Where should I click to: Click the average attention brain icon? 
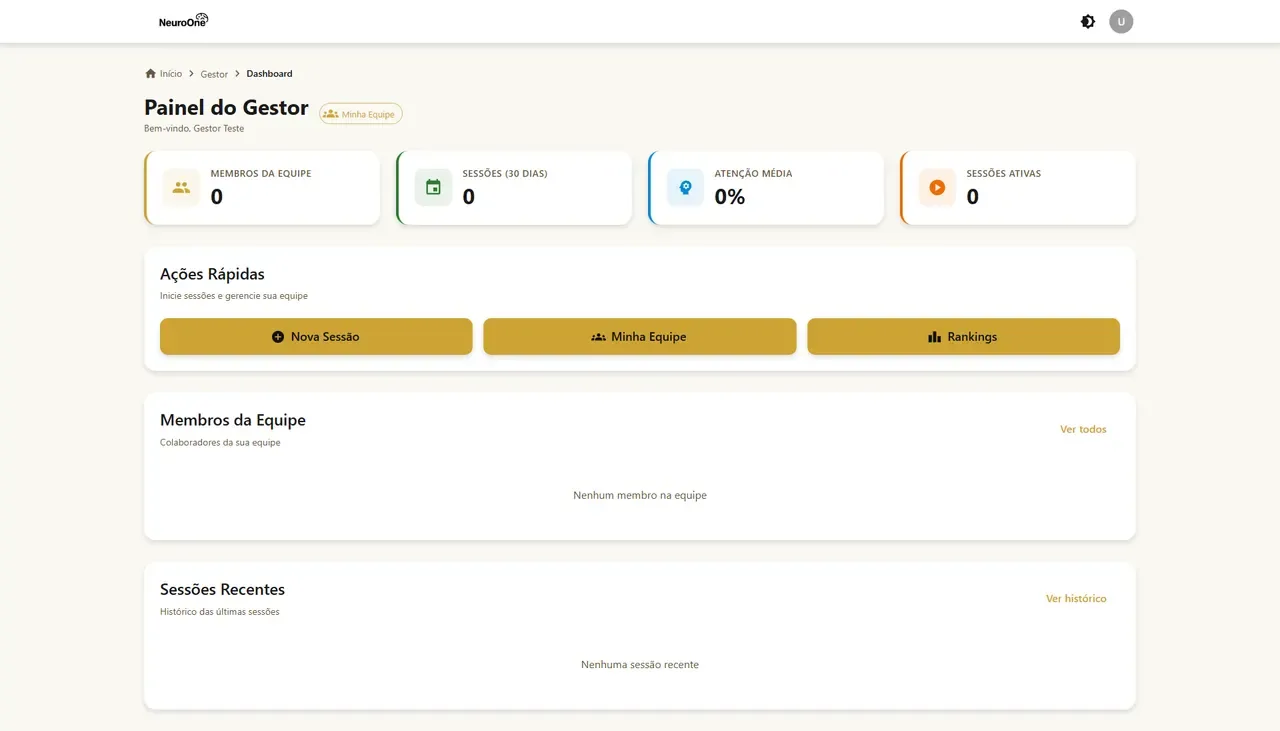pyautogui.click(x=685, y=187)
